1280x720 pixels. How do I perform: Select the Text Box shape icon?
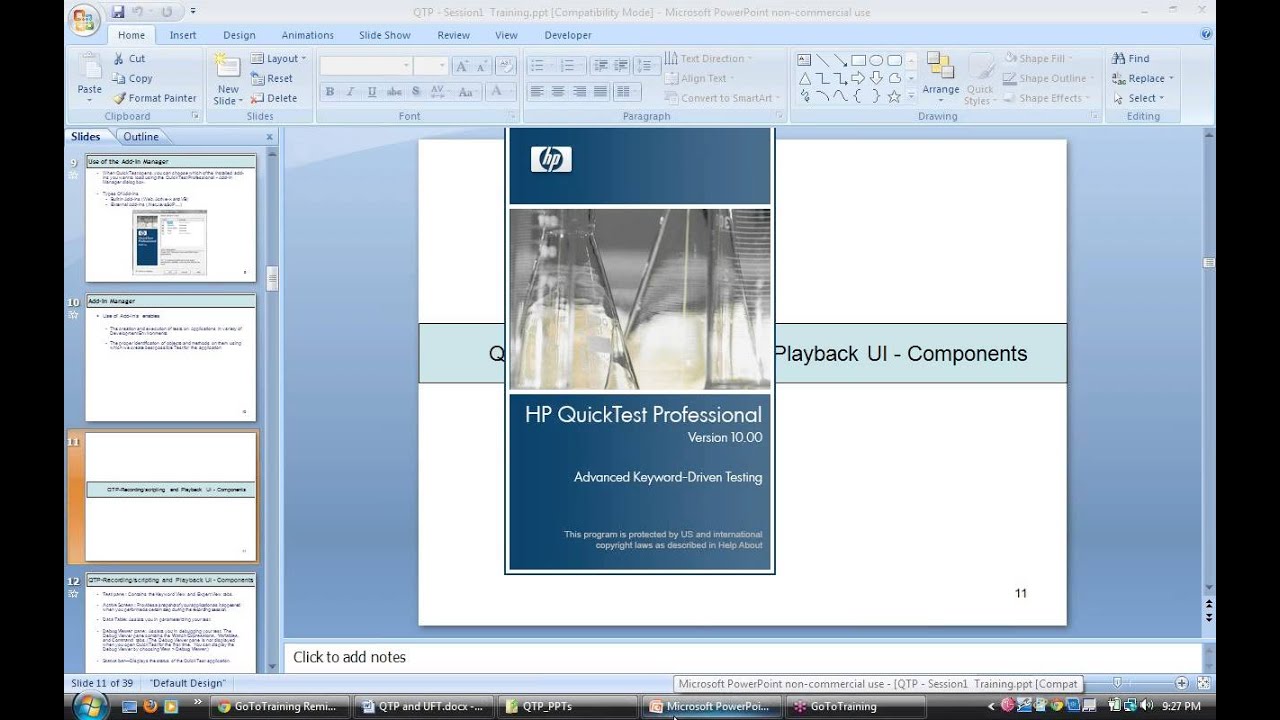pyautogui.click(x=804, y=60)
